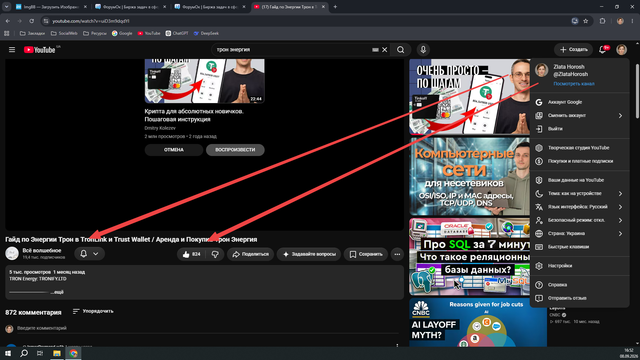Viewport: 640px width, 360px height.
Task: Open Ваши данные на YouTube
Action: 579,180
